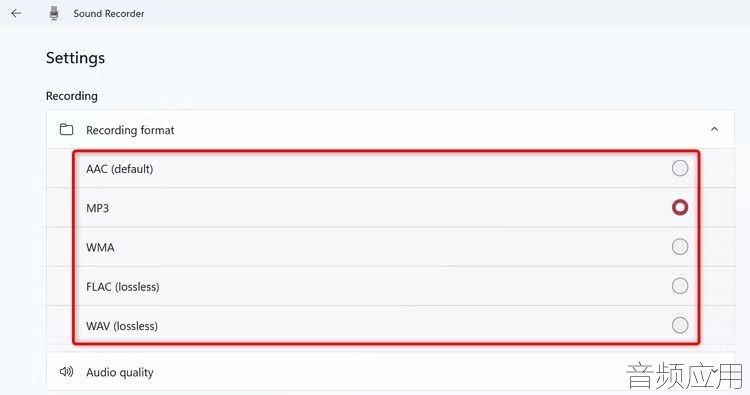Image resolution: width=750 pixels, height=395 pixels.
Task: Click the FLAC (lossless) label text
Action: click(123, 286)
